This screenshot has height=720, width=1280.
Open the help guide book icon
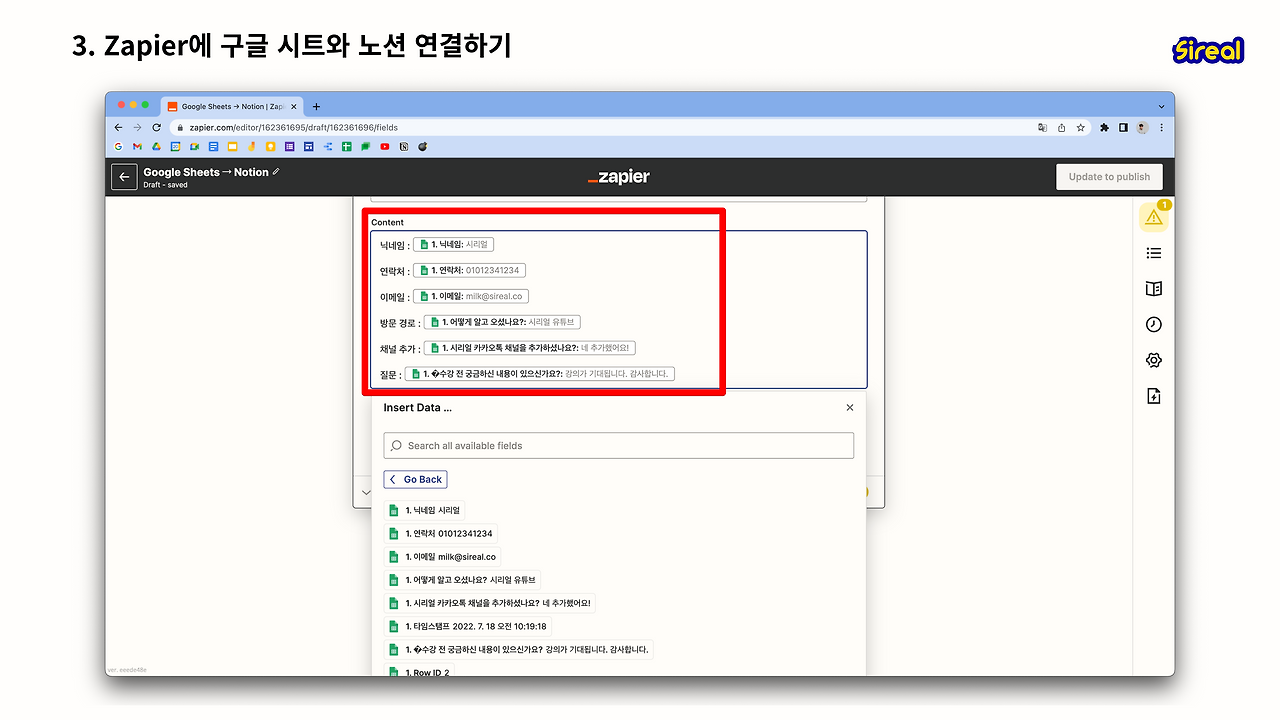pyautogui.click(x=1154, y=289)
